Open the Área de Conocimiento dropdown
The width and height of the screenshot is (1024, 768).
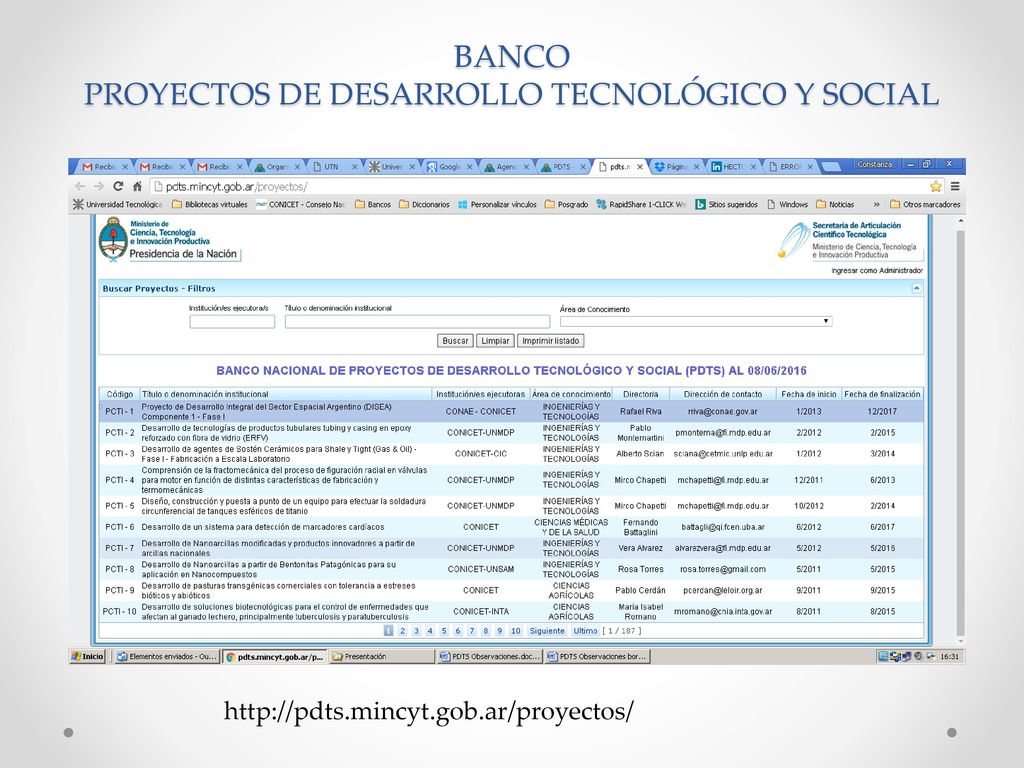(x=696, y=321)
